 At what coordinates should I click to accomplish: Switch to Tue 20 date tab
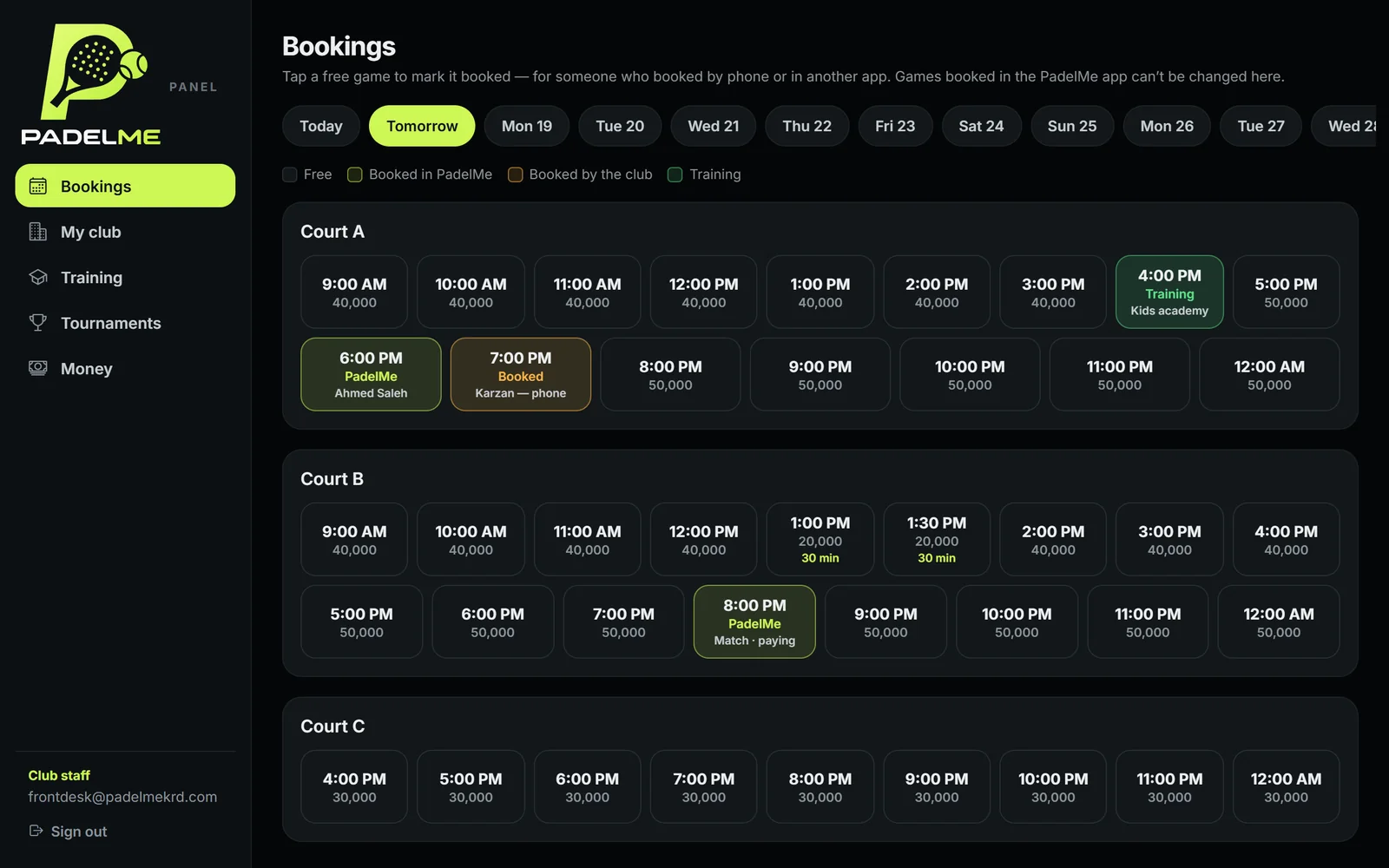pyautogui.click(x=620, y=126)
